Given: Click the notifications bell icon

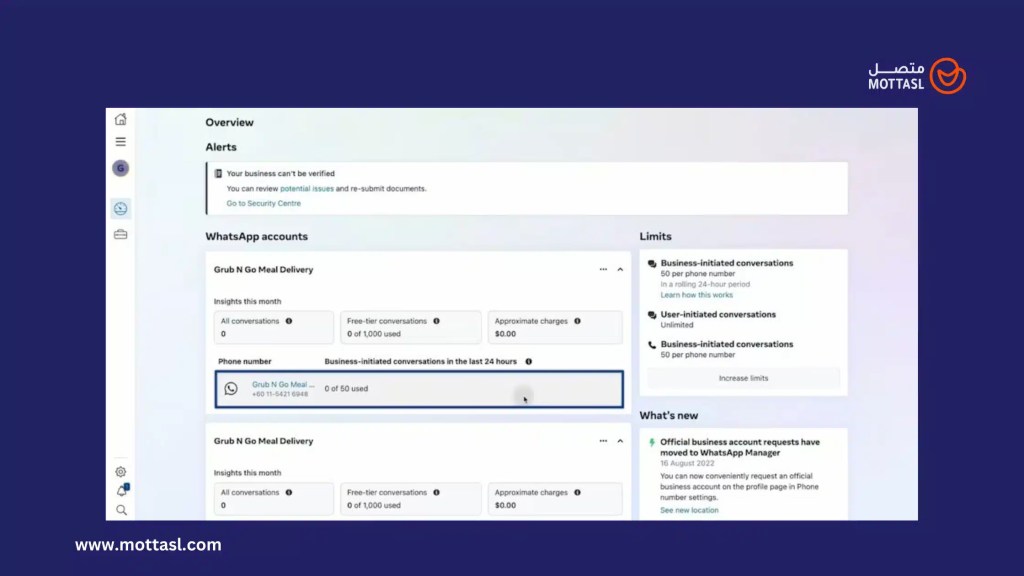Looking at the screenshot, I should pos(122,491).
